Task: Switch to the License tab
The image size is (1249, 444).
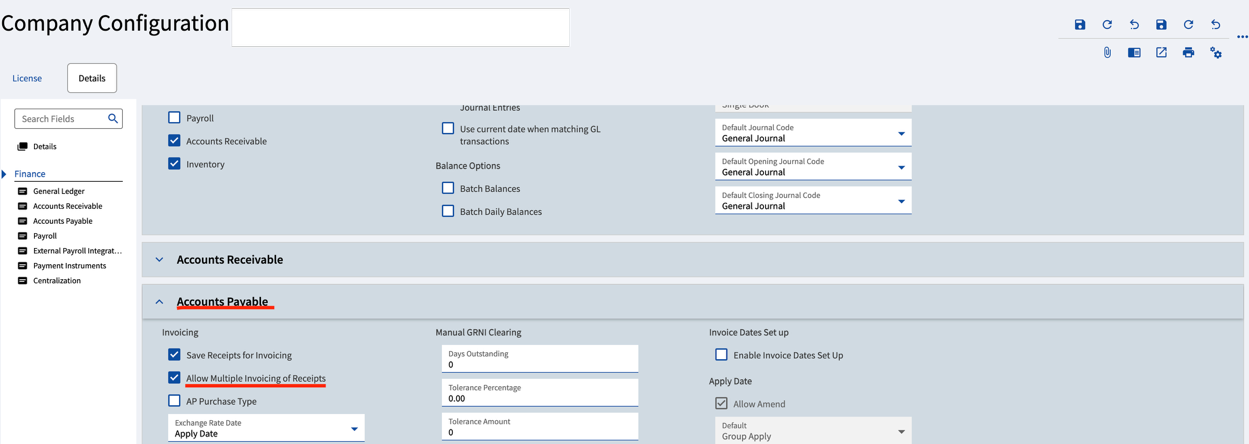Action: click(x=27, y=78)
